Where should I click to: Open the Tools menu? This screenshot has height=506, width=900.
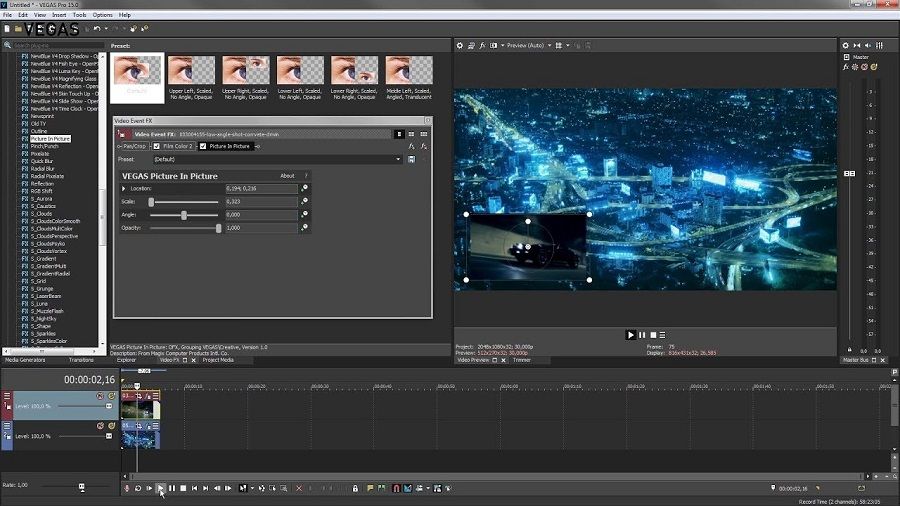pos(79,15)
